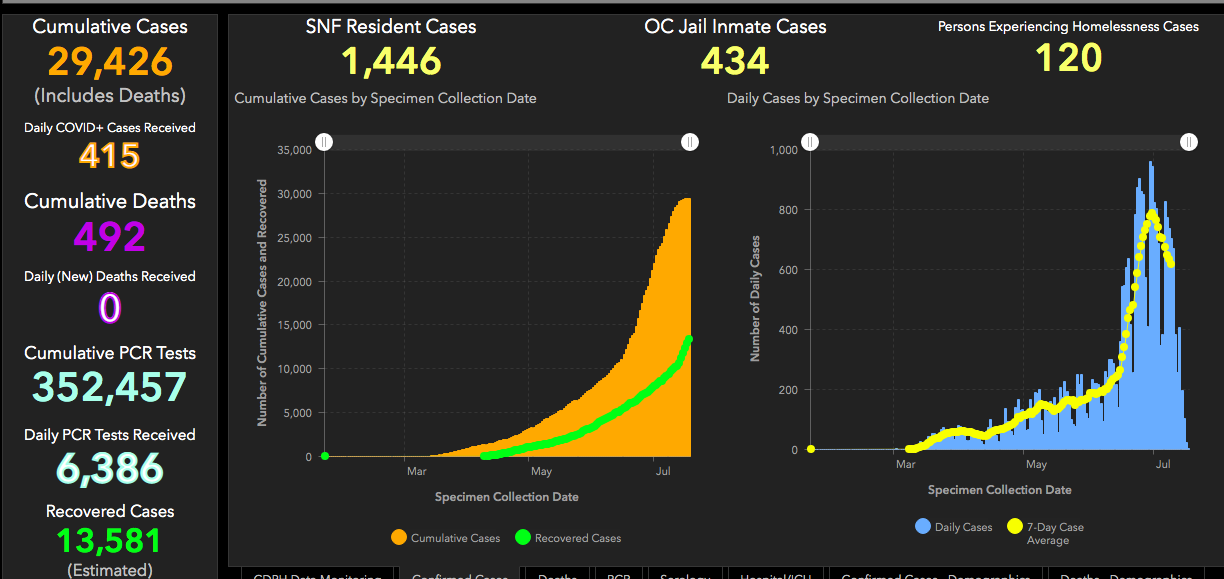The width and height of the screenshot is (1224, 579).
Task: Click left range handle on daily cases chart
Action: pyautogui.click(x=810, y=142)
